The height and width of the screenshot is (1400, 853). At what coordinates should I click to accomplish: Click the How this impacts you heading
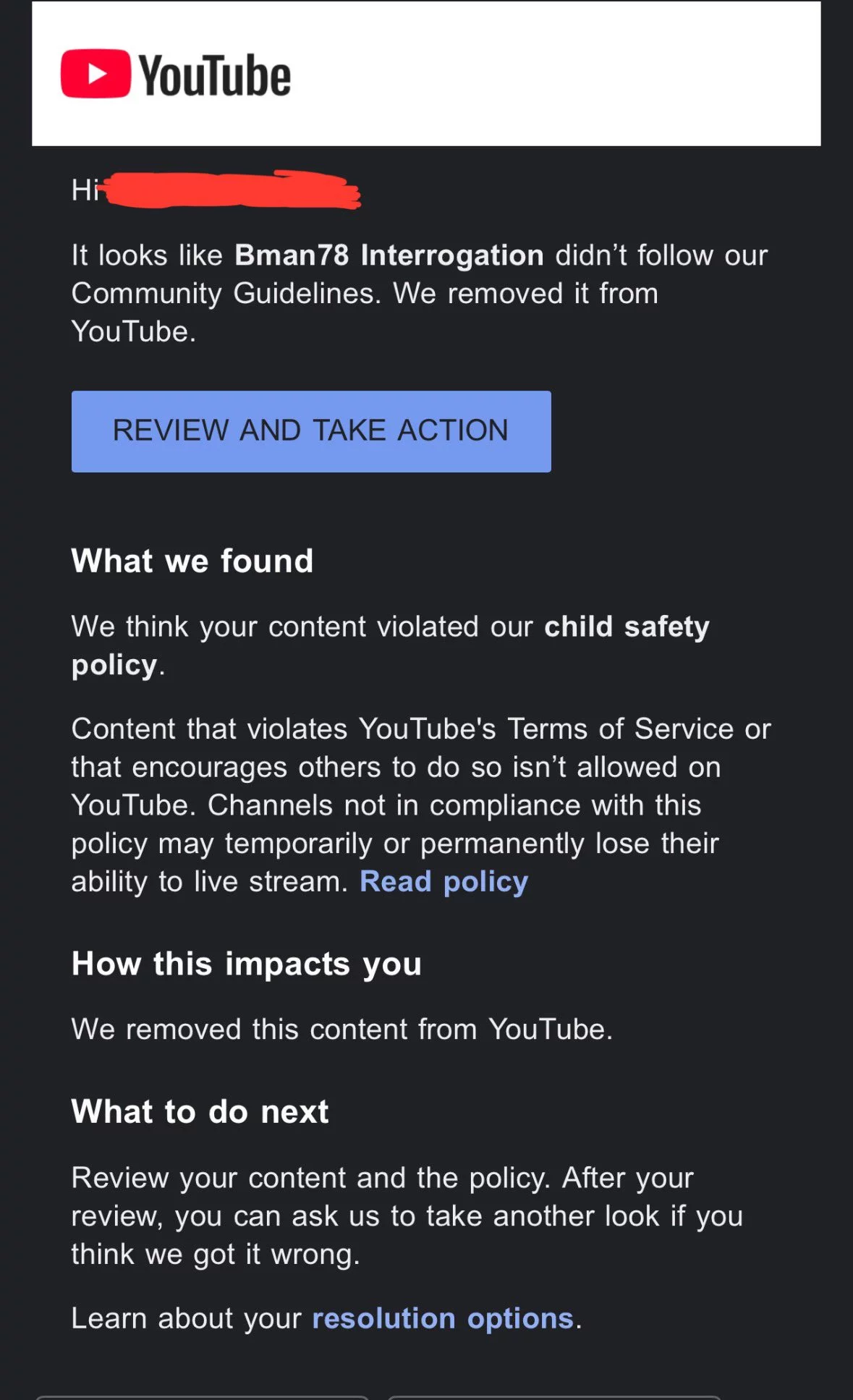click(x=246, y=964)
